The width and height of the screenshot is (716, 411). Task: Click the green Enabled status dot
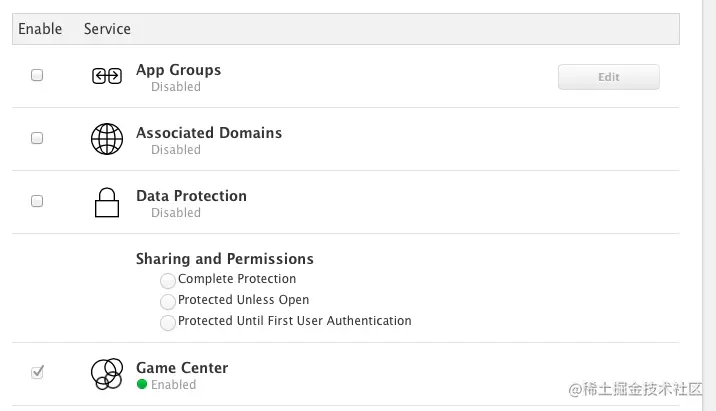point(142,384)
